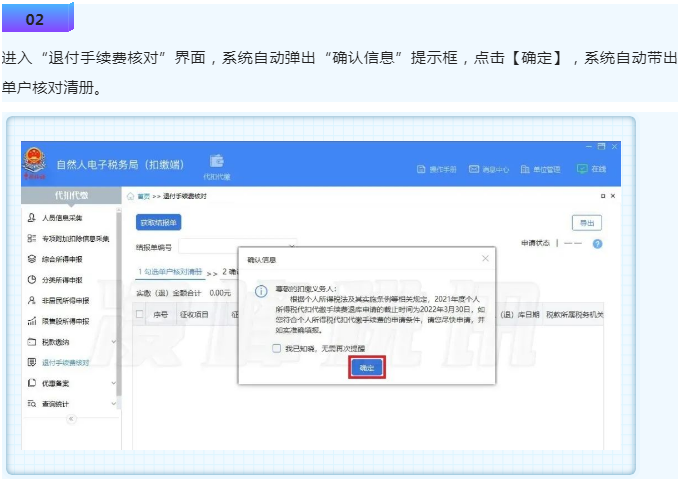Click the 征收项目 column header

194,314
